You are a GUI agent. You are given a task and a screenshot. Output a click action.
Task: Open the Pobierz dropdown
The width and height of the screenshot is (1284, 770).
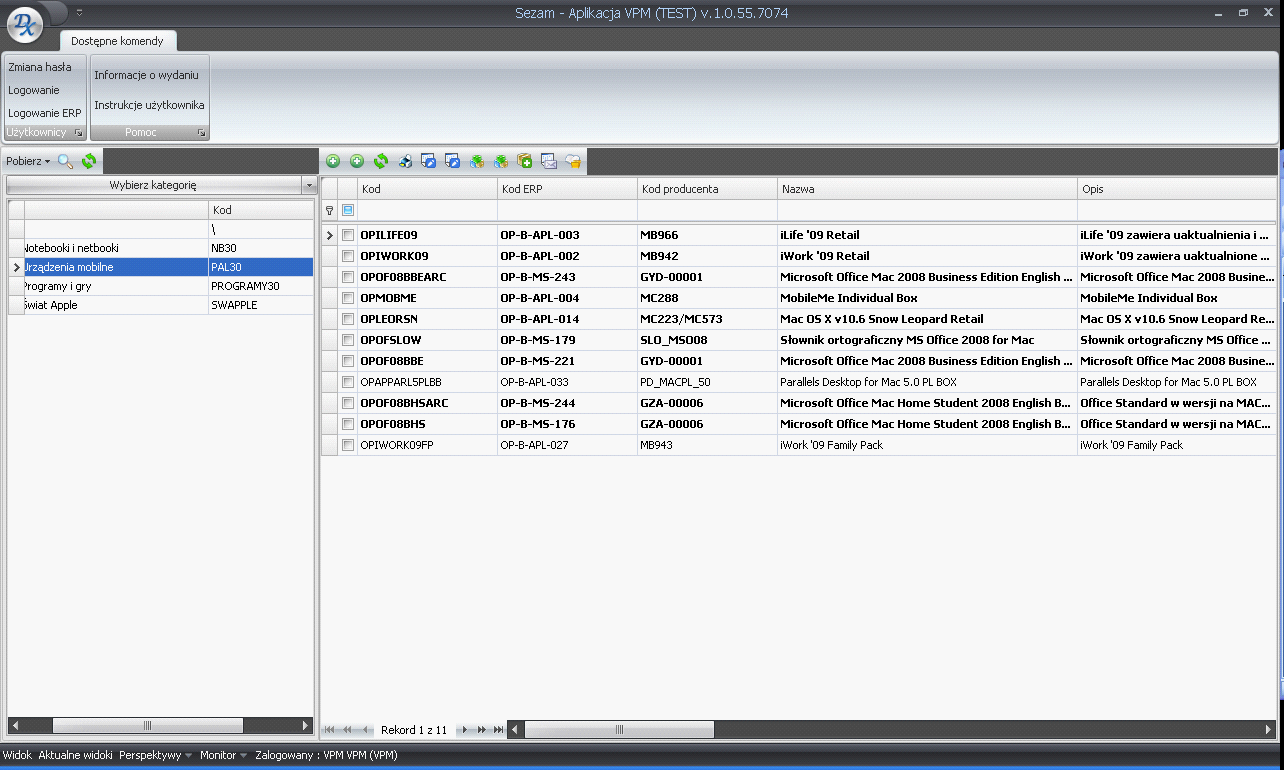27,161
